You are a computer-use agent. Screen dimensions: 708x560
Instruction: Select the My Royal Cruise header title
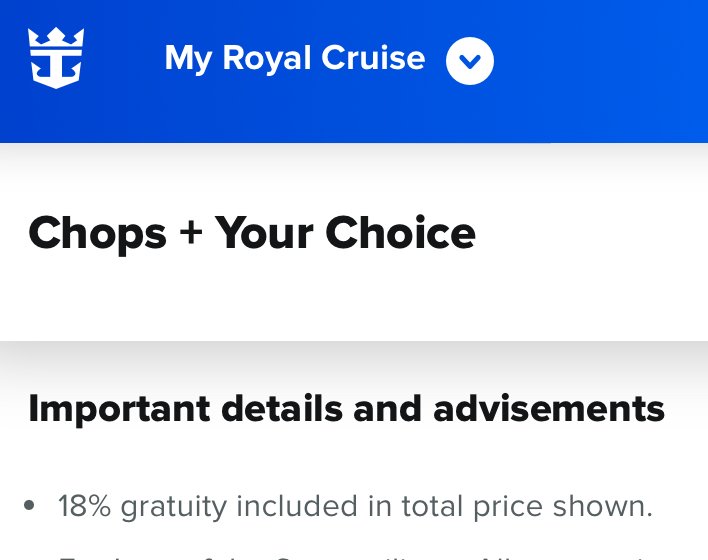tap(295, 59)
